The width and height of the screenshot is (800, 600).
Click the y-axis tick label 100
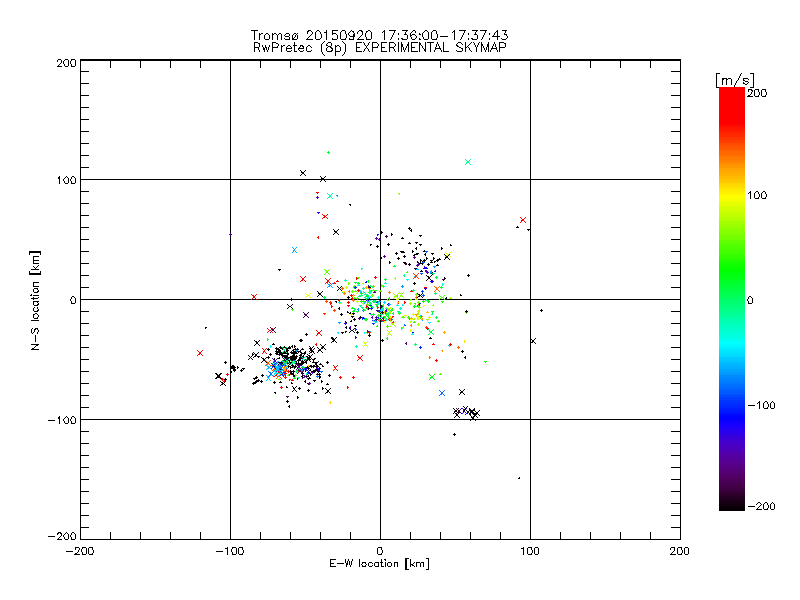pyautogui.click(x=66, y=180)
